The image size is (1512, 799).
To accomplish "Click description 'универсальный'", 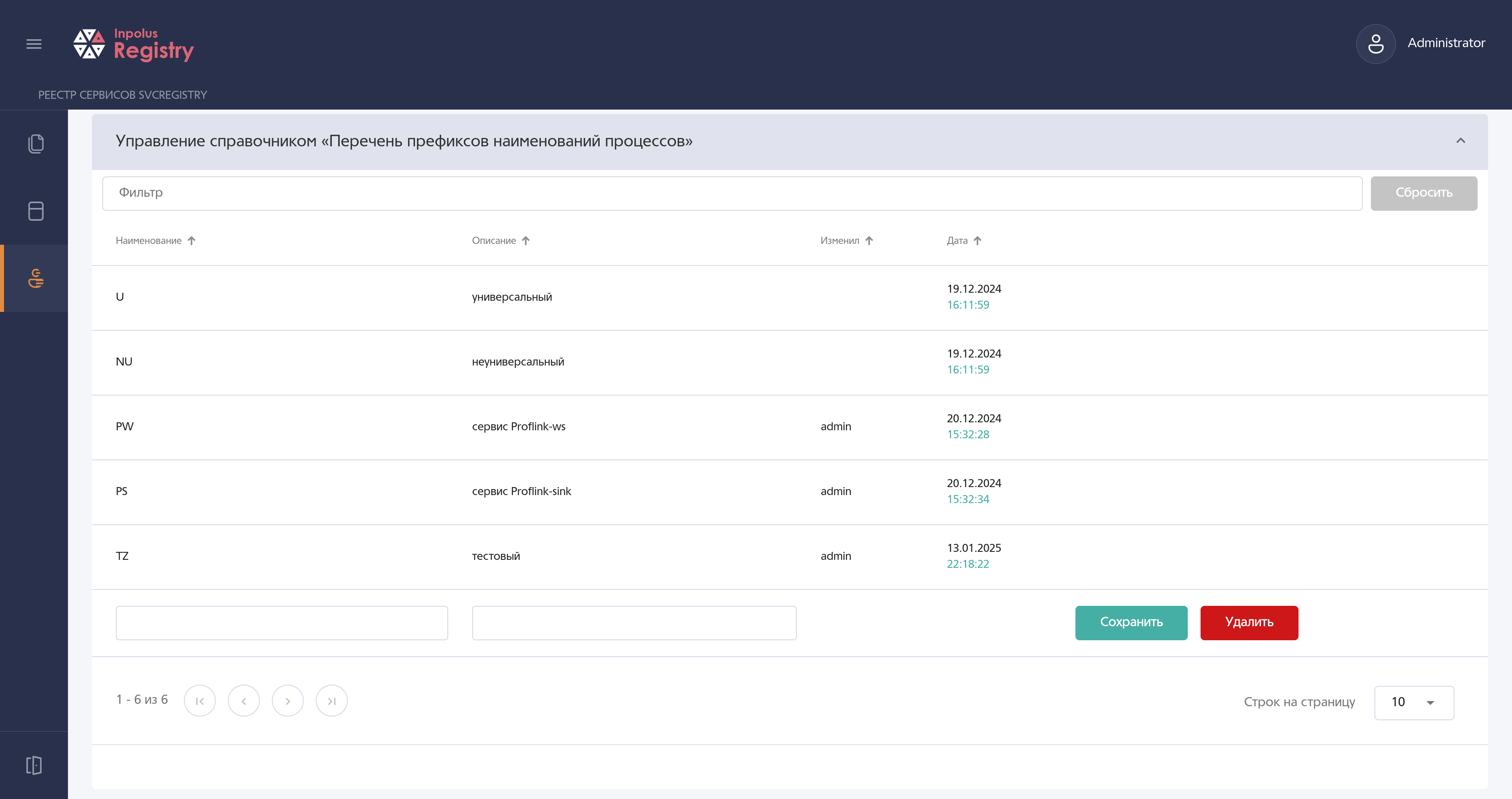I will [512, 297].
